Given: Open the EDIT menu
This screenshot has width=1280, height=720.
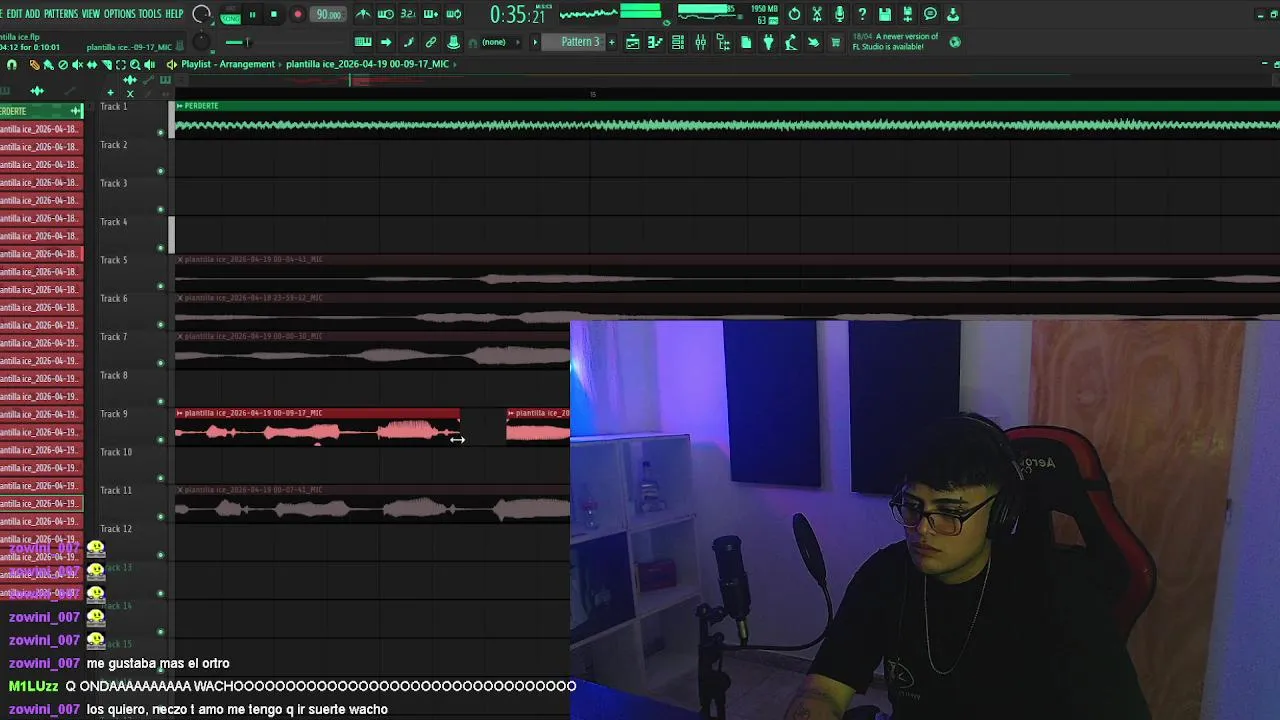Looking at the screenshot, I should coord(14,14).
